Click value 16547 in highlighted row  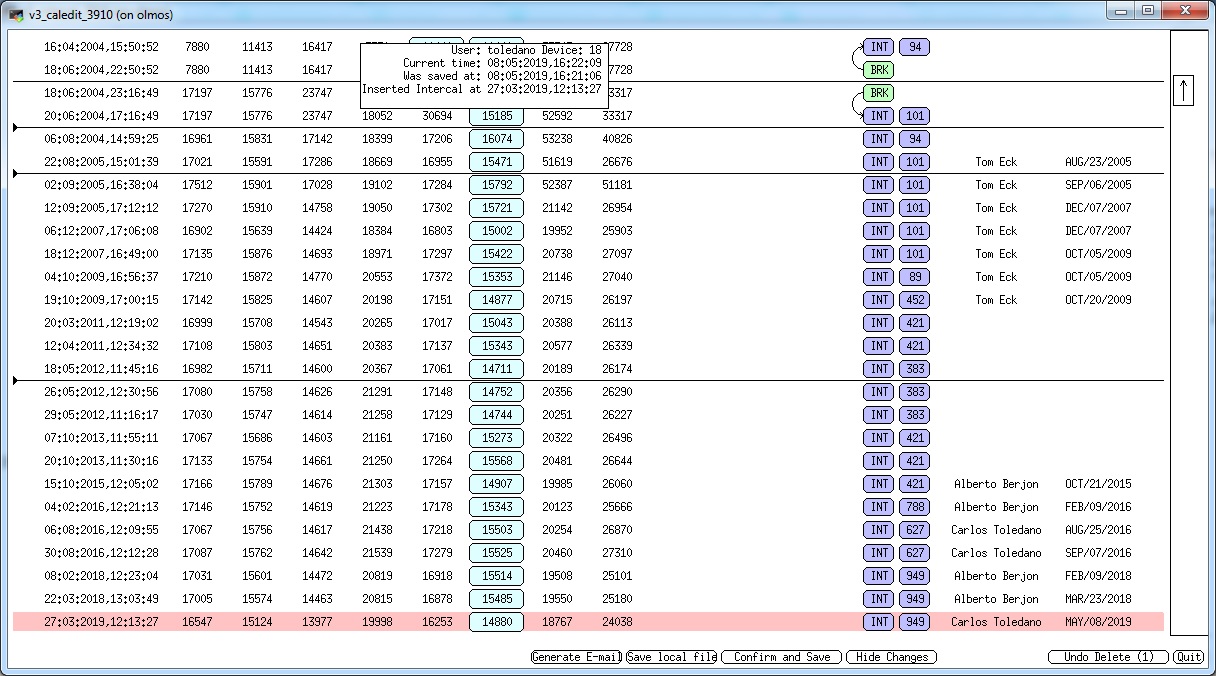click(x=197, y=622)
